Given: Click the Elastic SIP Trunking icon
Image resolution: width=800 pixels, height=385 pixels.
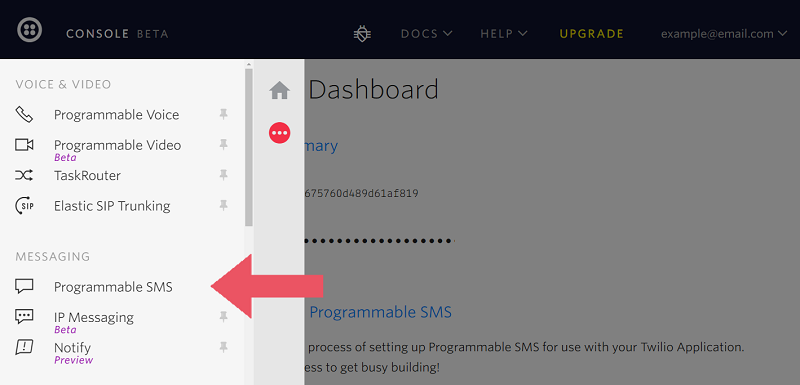Looking at the screenshot, I should (x=24, y=206).
